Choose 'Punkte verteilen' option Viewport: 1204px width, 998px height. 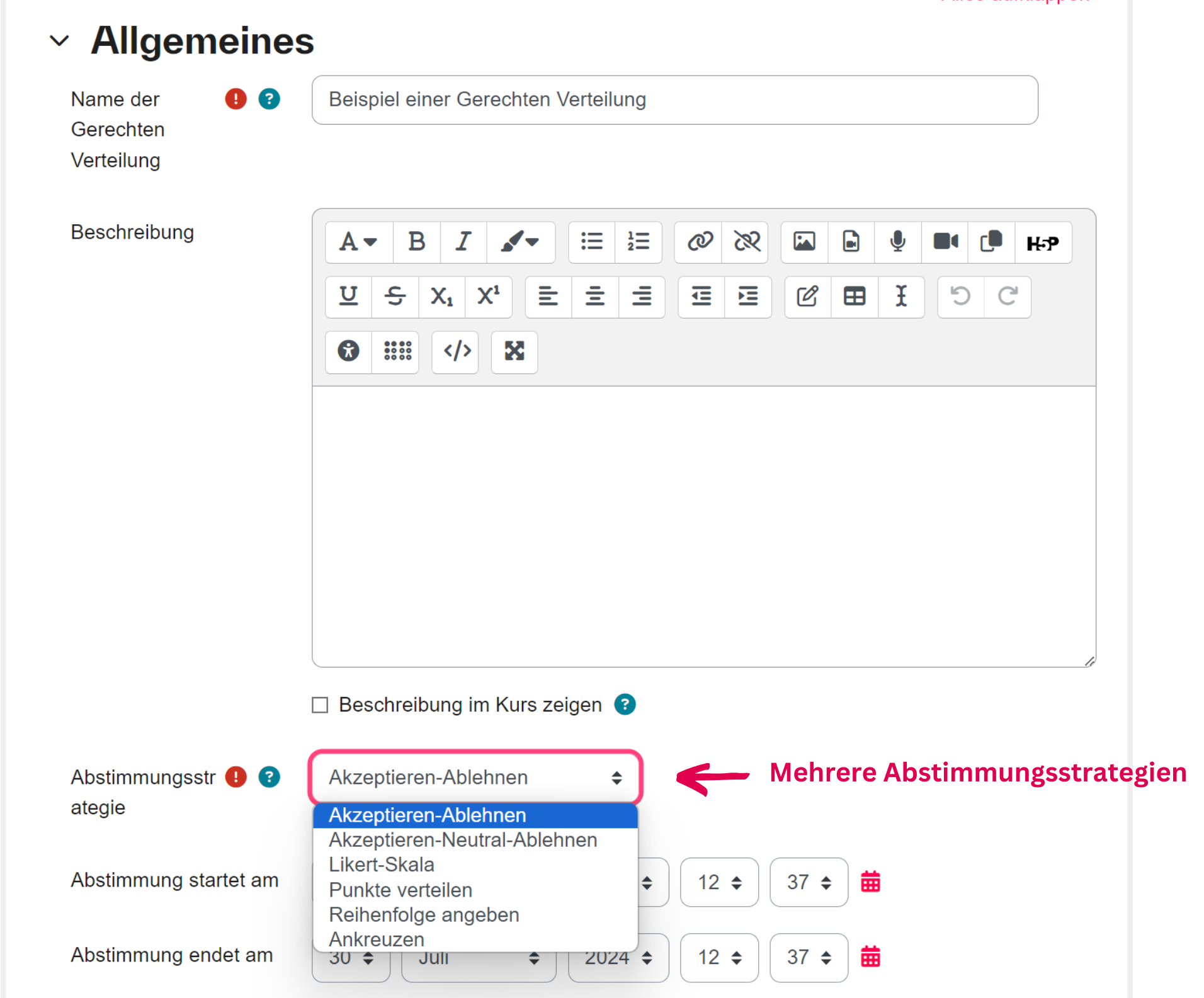[x=400, y=890]
